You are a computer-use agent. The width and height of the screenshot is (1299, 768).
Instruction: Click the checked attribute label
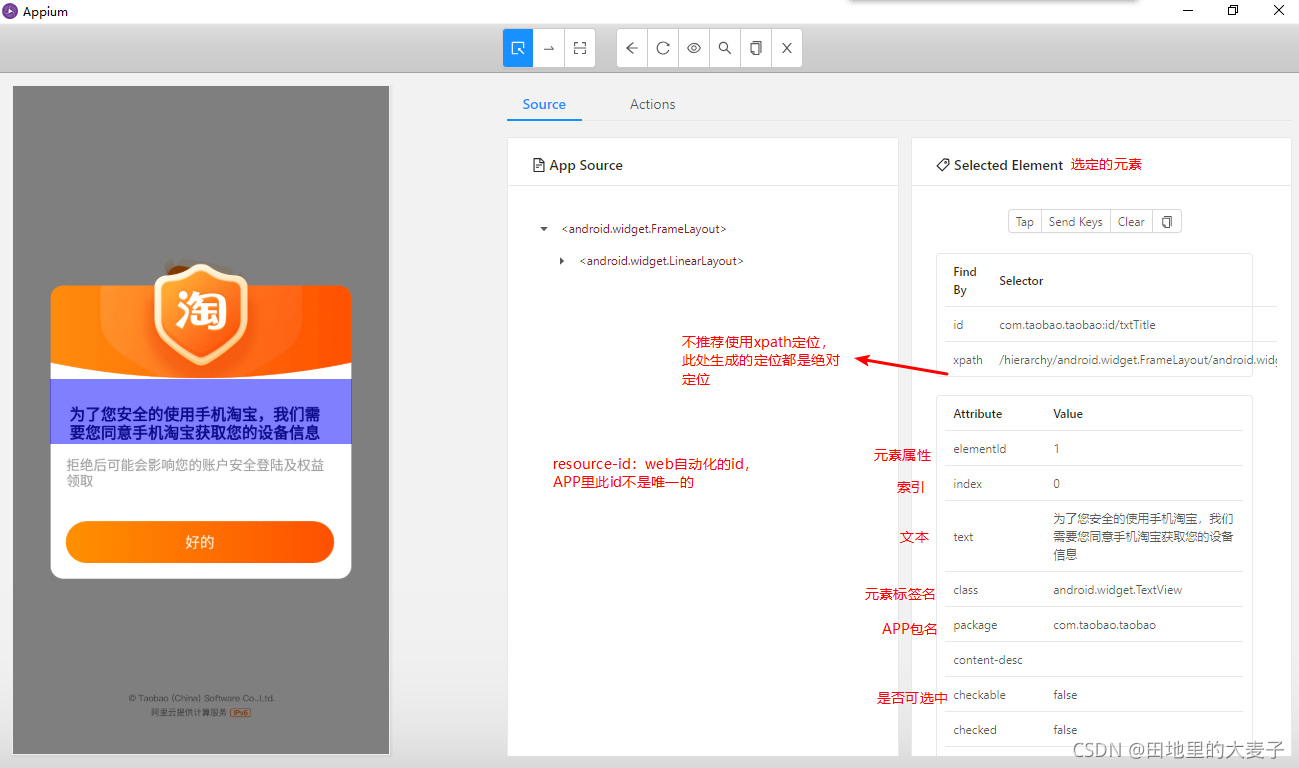click(975, 730)
